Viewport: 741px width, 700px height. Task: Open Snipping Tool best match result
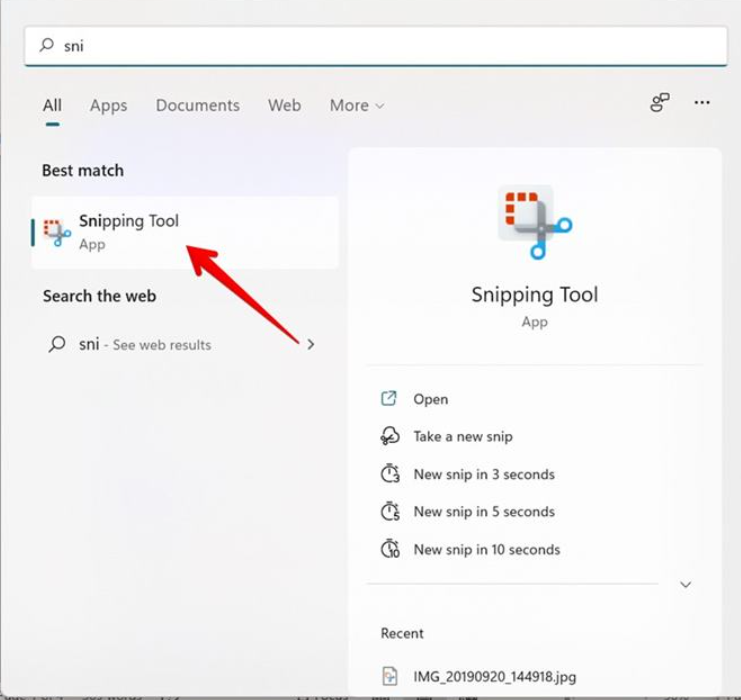point(185,233)
